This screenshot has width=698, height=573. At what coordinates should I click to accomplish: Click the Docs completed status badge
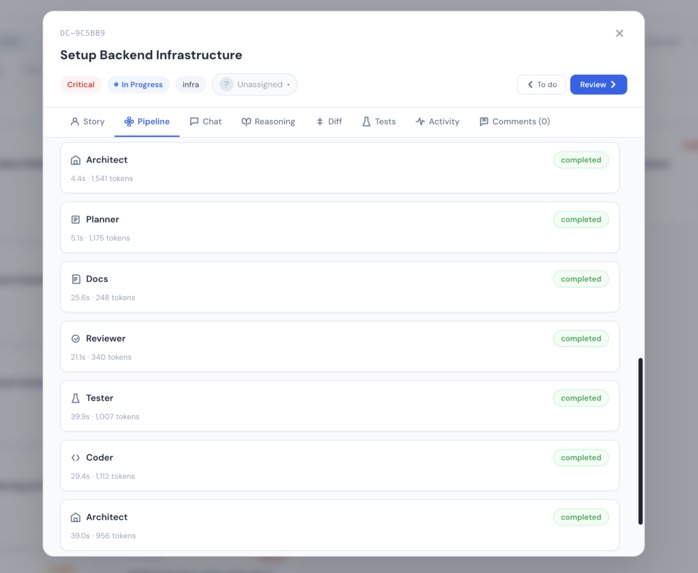coord(581,279)
